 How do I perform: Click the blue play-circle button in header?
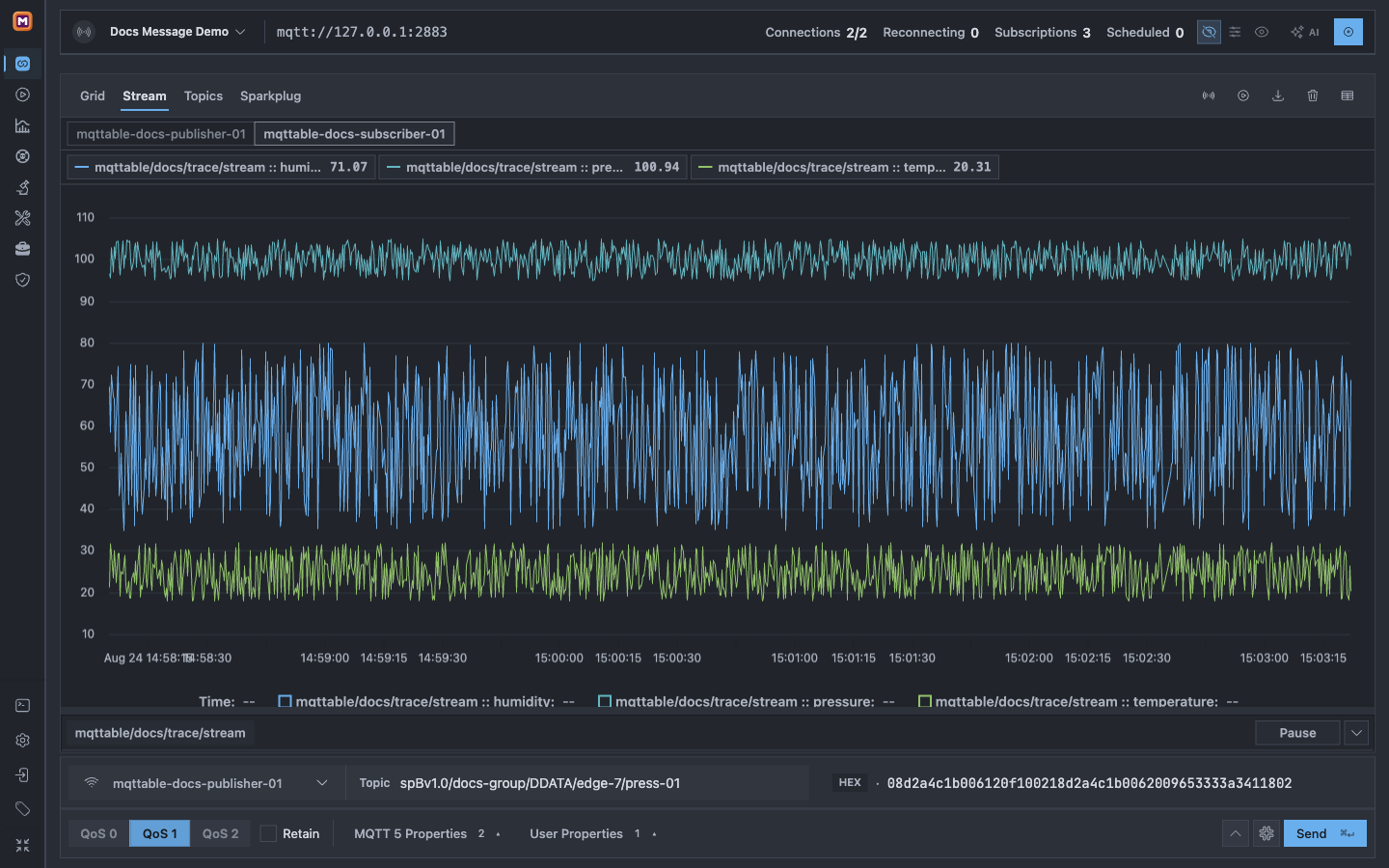[x=1348, y=32]
